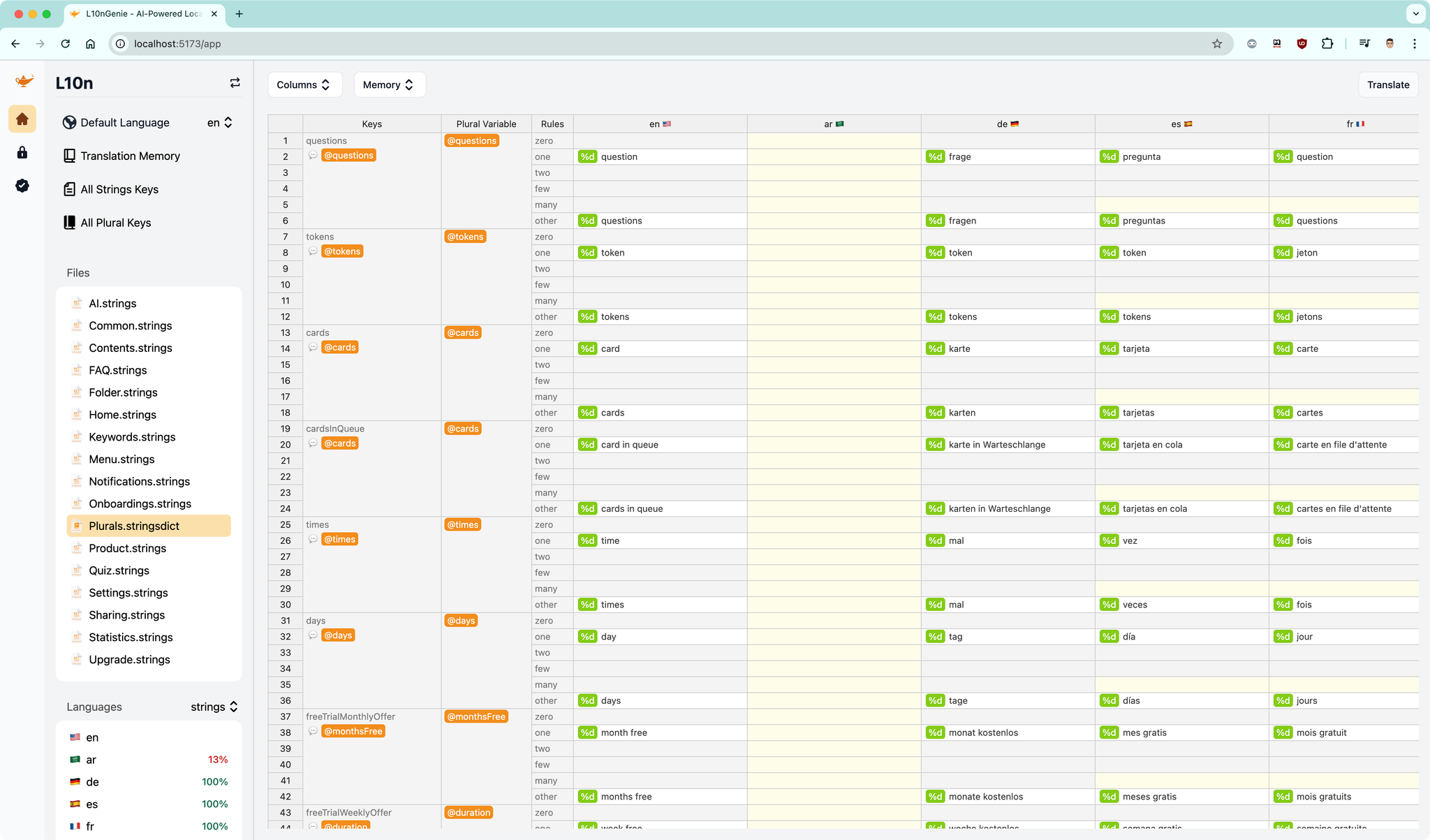
Task: Click the de cell 'monate kostenlos'
Action: (x=1008, y=797)
